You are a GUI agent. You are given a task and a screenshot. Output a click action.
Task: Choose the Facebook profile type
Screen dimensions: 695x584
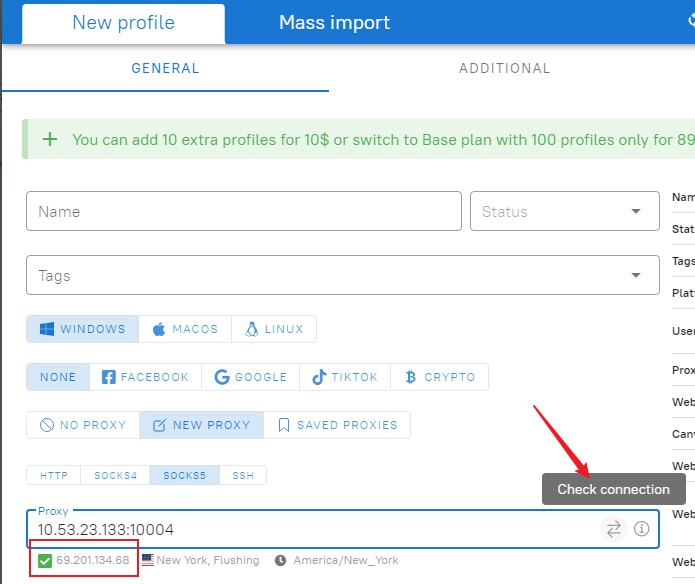(145, 377)
